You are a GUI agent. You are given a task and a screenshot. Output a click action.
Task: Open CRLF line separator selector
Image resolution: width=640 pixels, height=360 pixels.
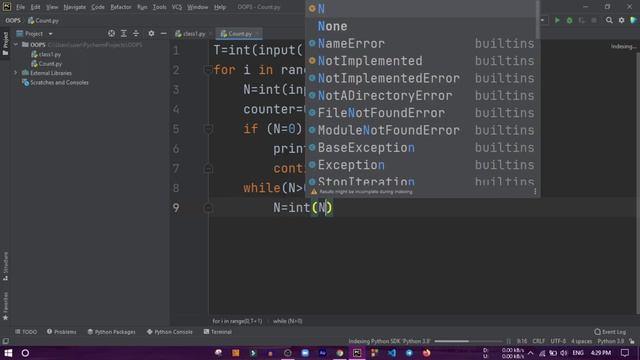pyautogui.click(x=538, y=341)
